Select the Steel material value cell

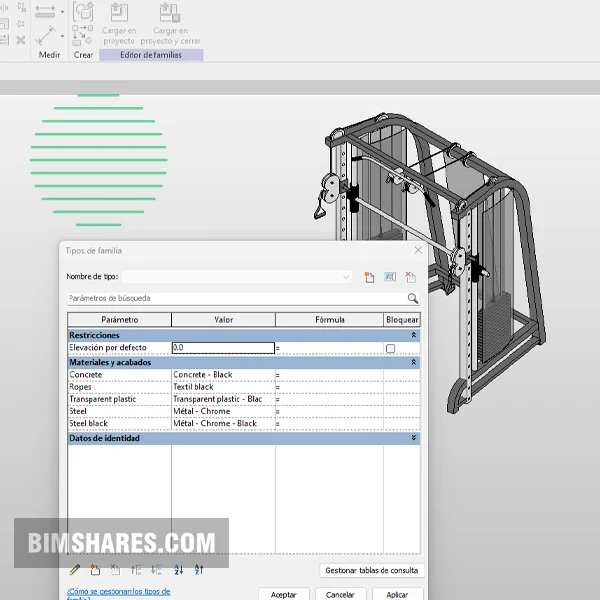(222, 411)
